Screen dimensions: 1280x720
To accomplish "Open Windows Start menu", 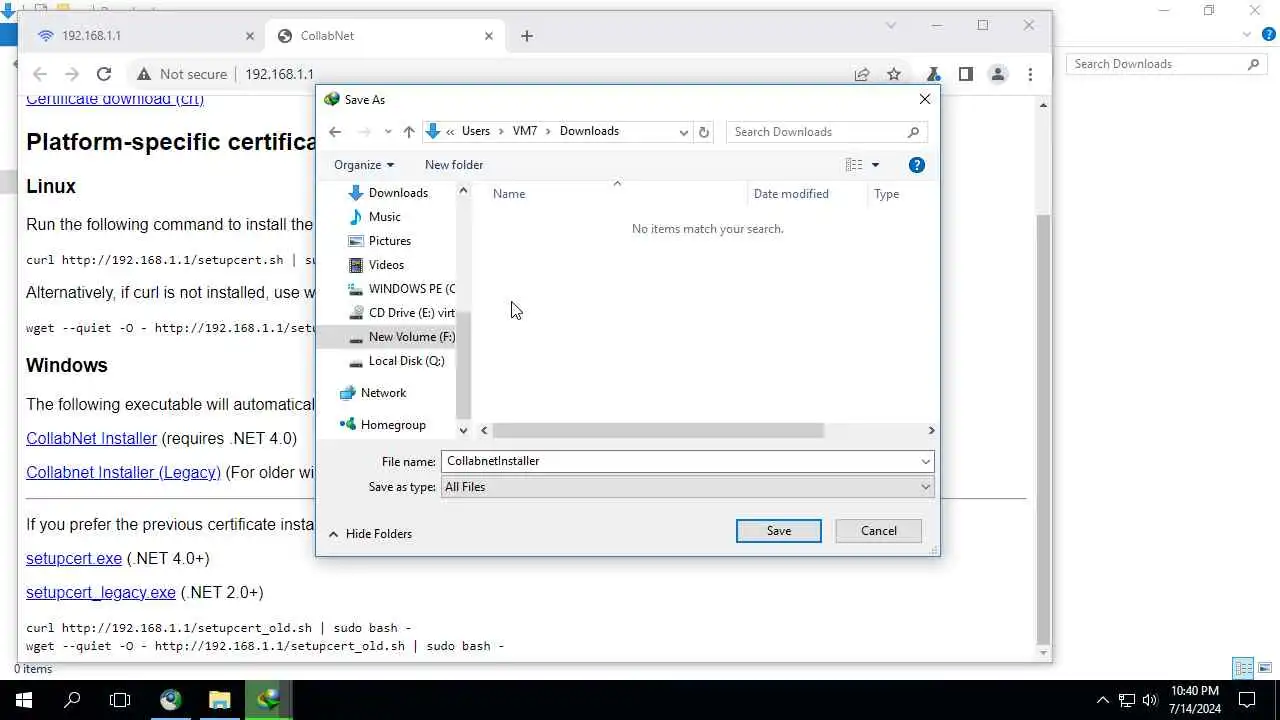I will (x=24, y=700).
